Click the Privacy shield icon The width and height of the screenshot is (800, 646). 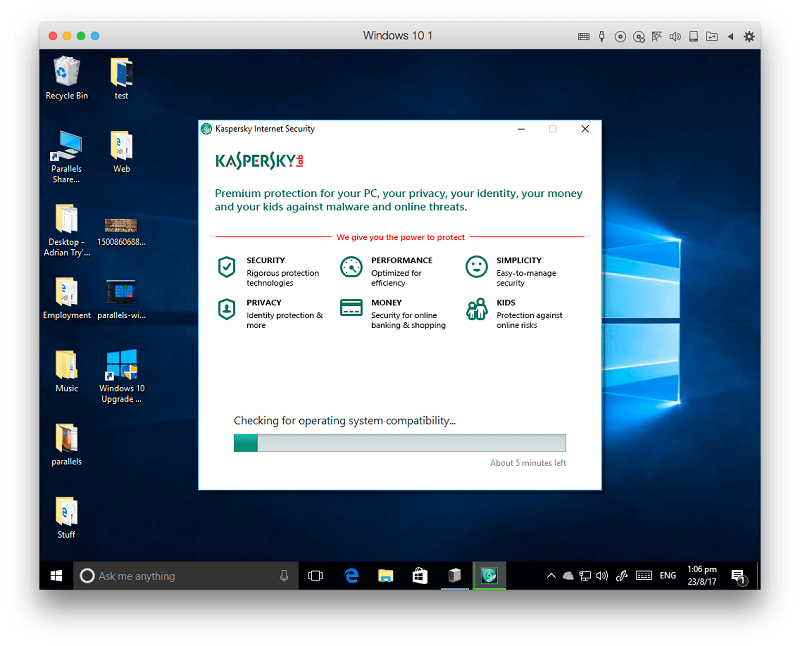(226, 309)
